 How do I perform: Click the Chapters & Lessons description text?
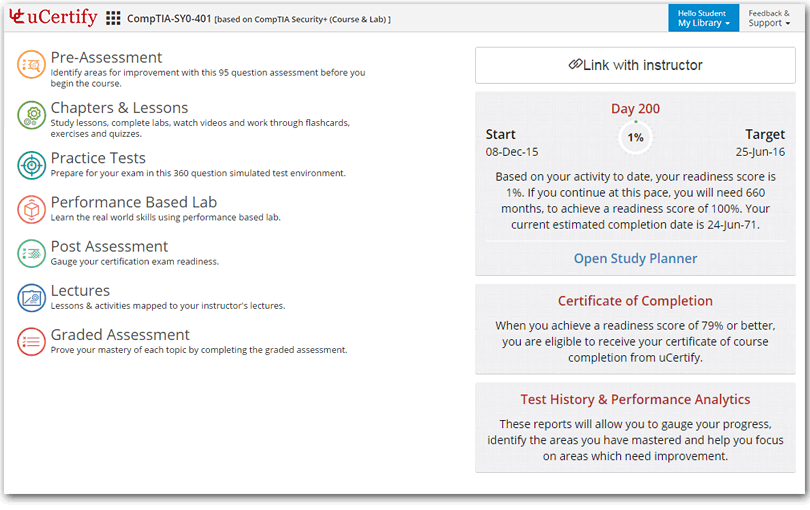coord(200,128)
